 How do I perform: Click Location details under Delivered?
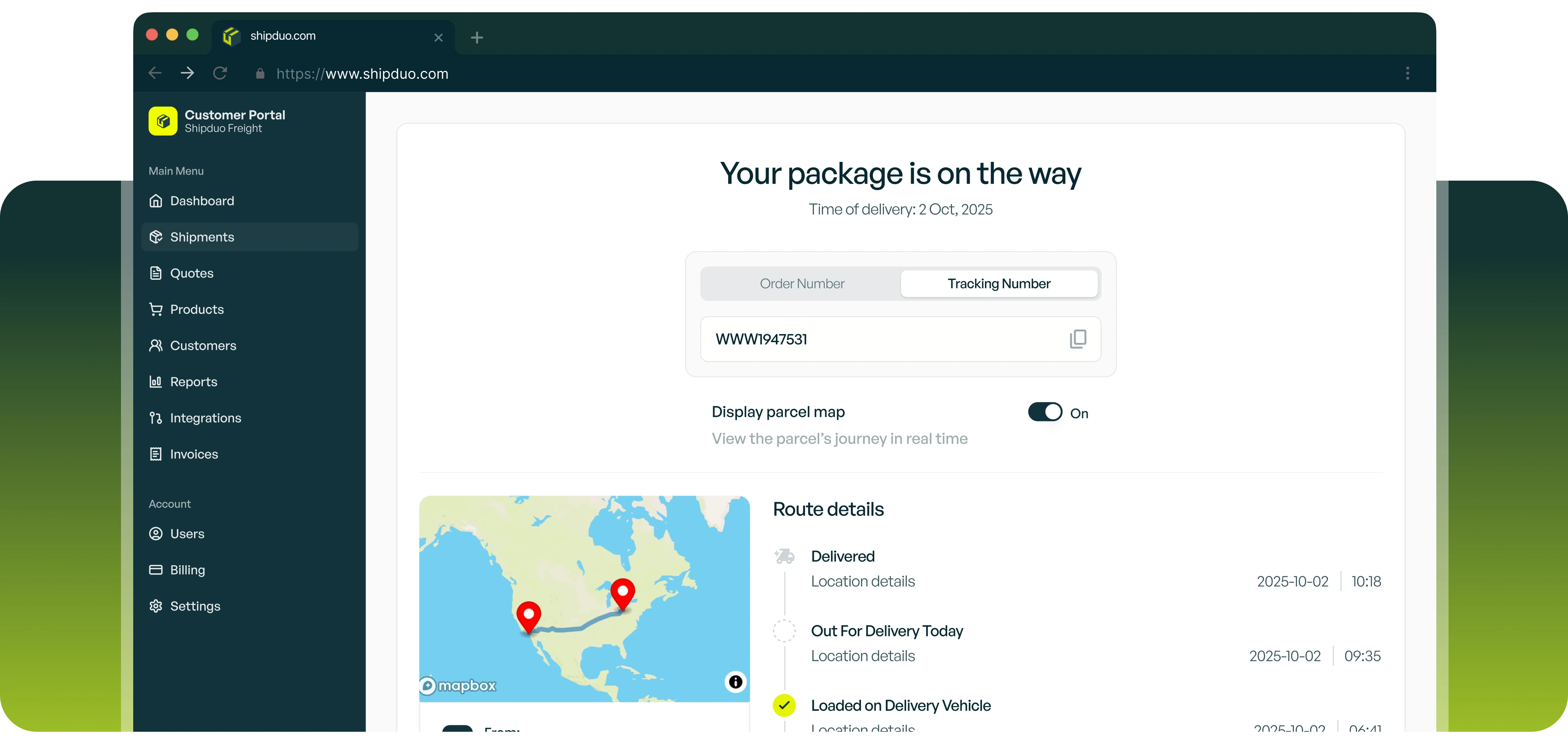tap(862, 582)
